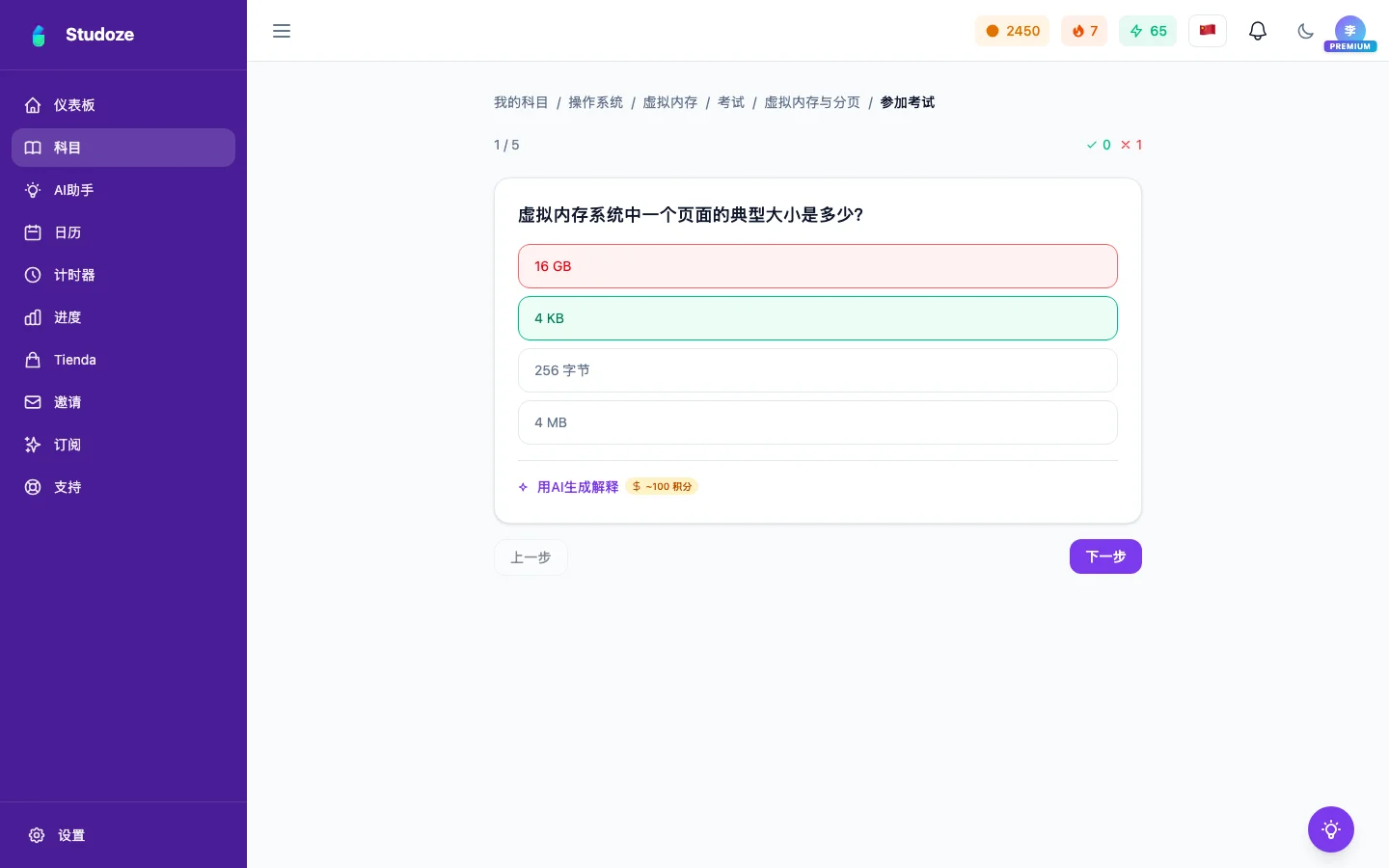
Task: Click the Studoze brand name
Action: click(99, 35)
